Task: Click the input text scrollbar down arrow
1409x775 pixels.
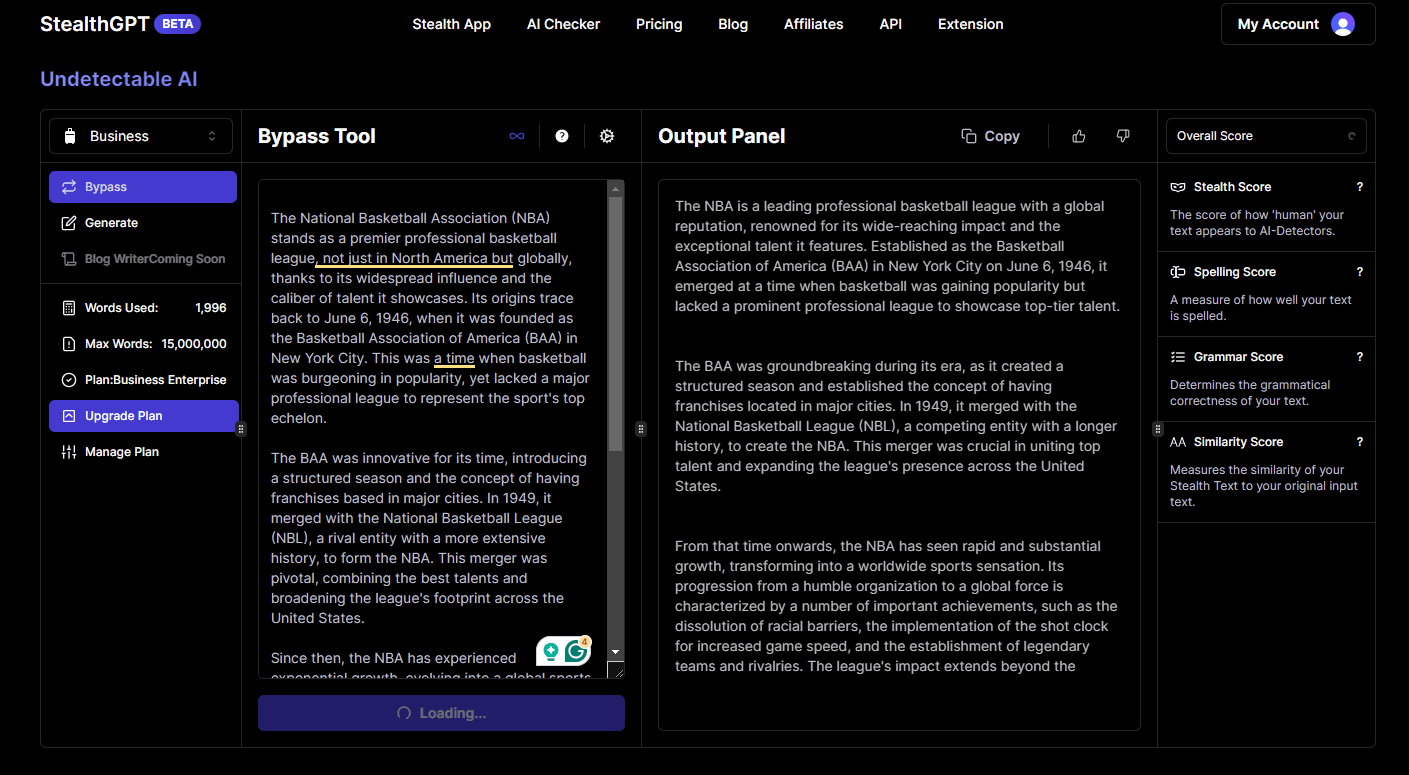Action: 616,652
